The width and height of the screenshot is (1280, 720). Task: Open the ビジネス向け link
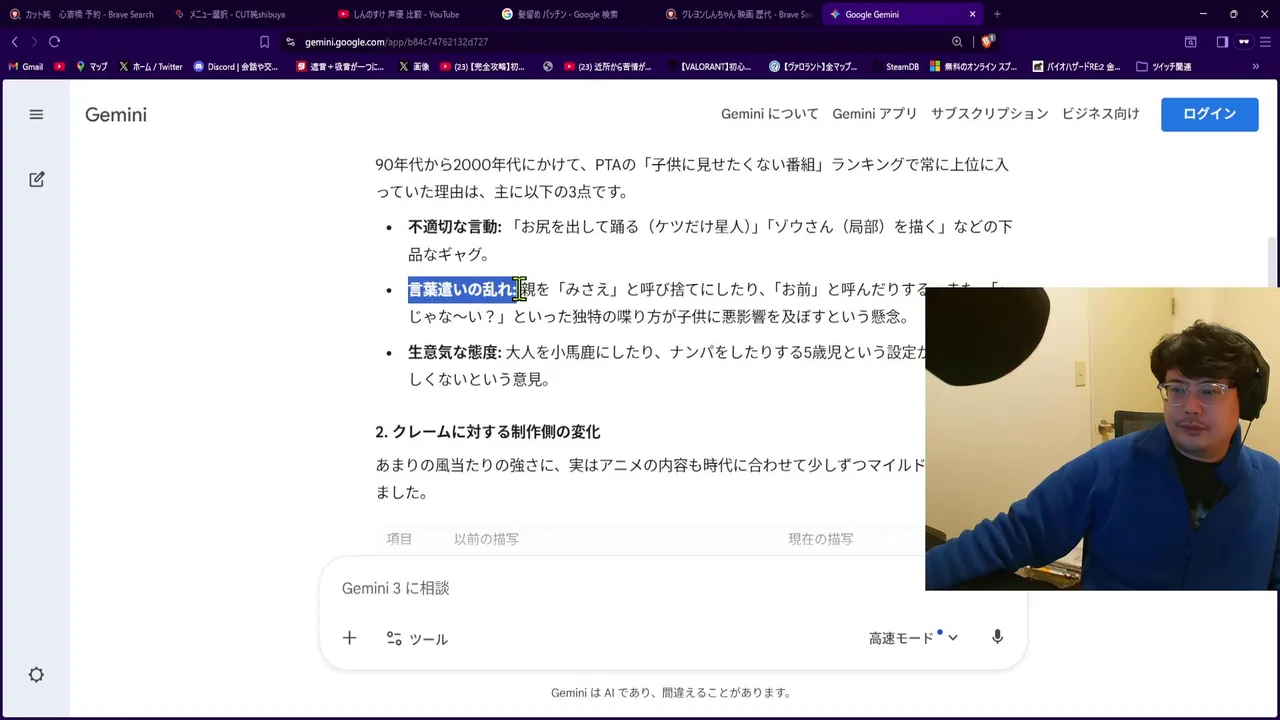click(1100, 114)
